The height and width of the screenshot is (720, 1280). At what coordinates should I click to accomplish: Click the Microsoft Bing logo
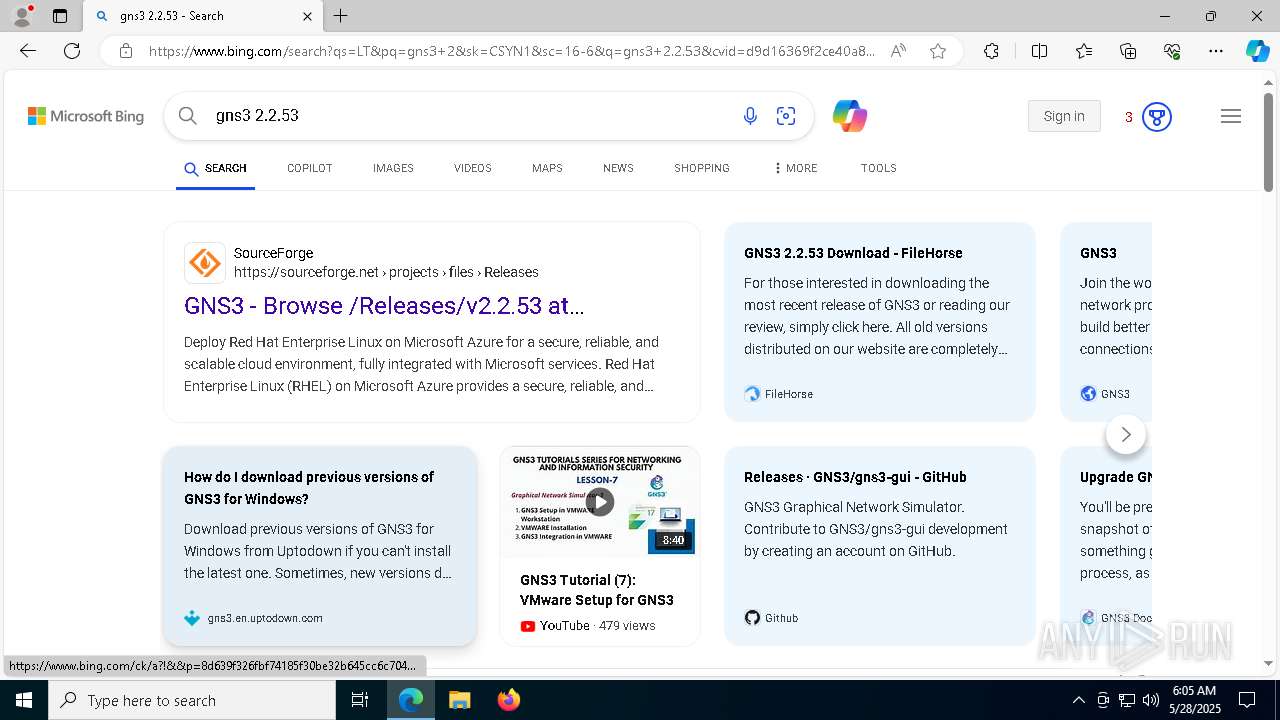tap(86, 116)
